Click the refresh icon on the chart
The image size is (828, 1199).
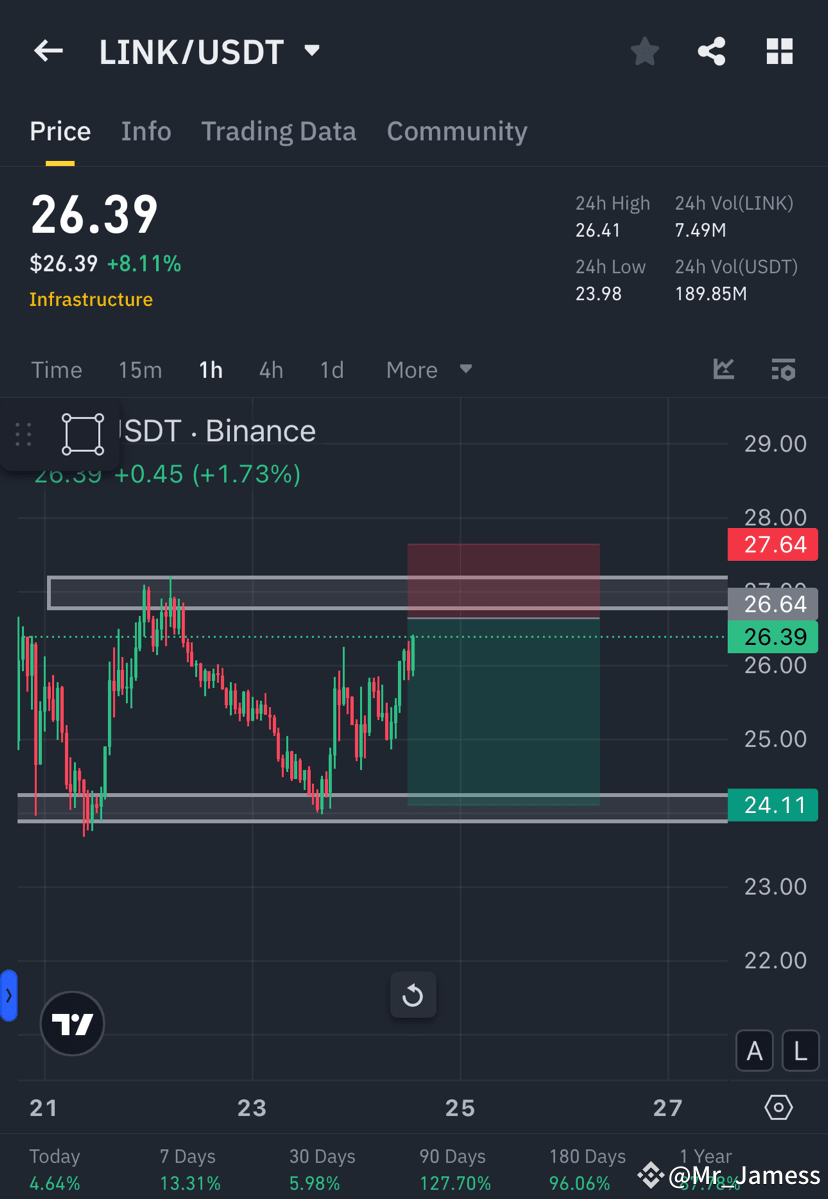coord(413,995)
